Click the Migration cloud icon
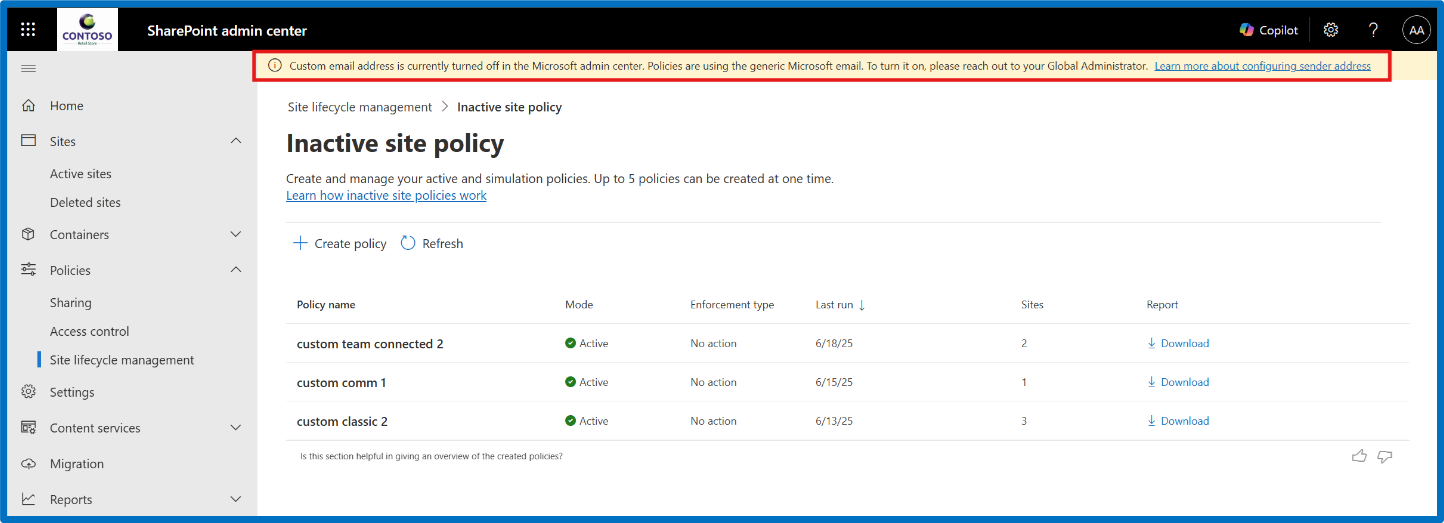The width and height of the screenshot is (1444, 523). point(28,463)
